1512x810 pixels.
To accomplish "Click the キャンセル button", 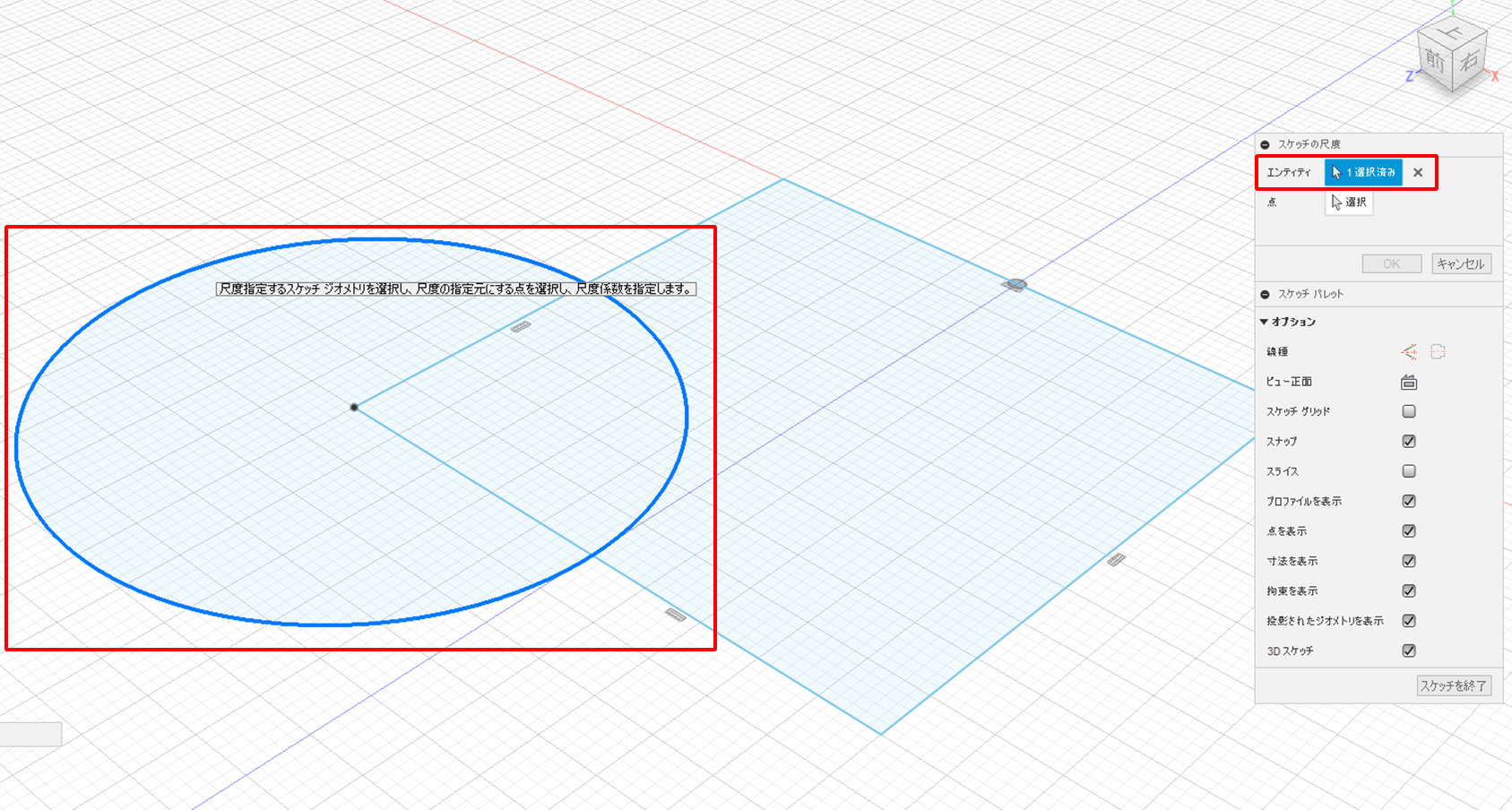I will (1461, 263).
